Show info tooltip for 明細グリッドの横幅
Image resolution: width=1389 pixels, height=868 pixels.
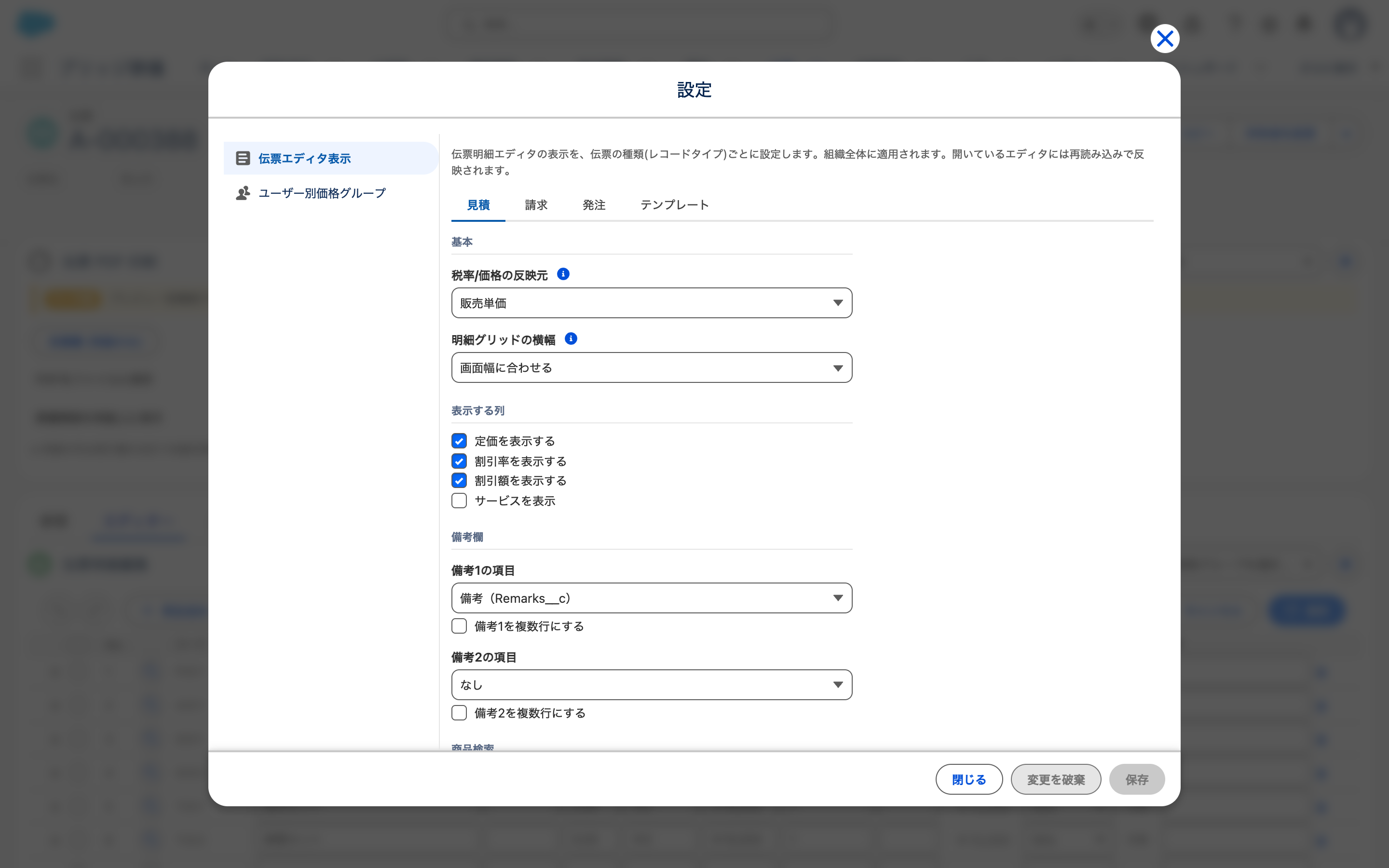click(x=571, y=339)
